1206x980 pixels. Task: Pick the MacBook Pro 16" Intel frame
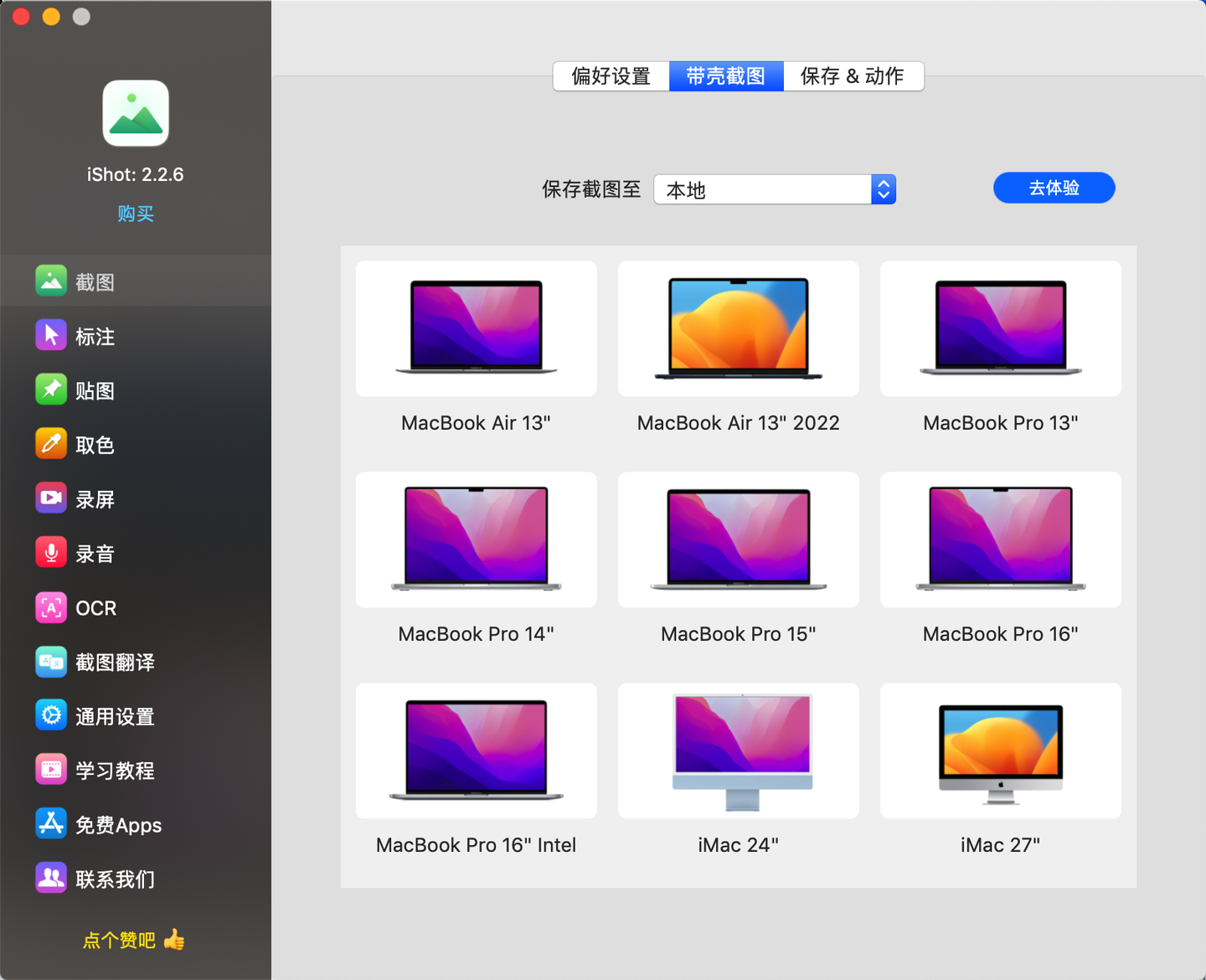click(477, 750)
